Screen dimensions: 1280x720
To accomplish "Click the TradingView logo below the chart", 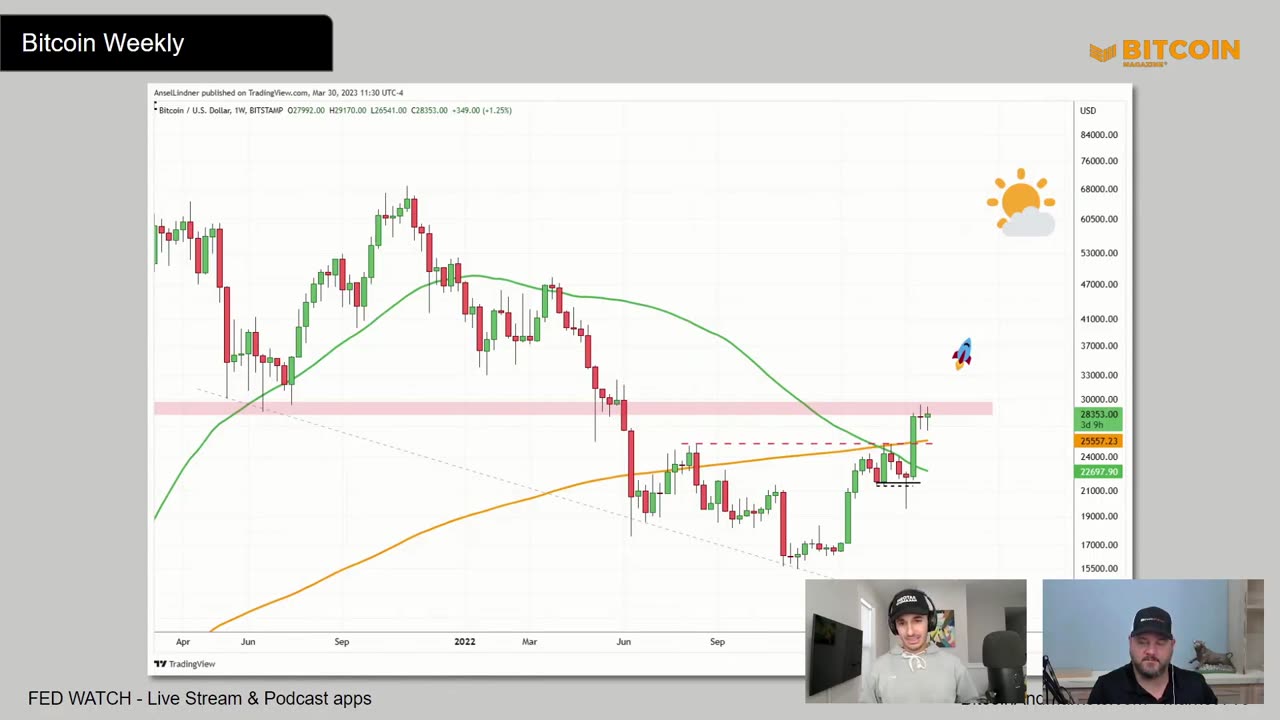I will [x=185, y=664].
